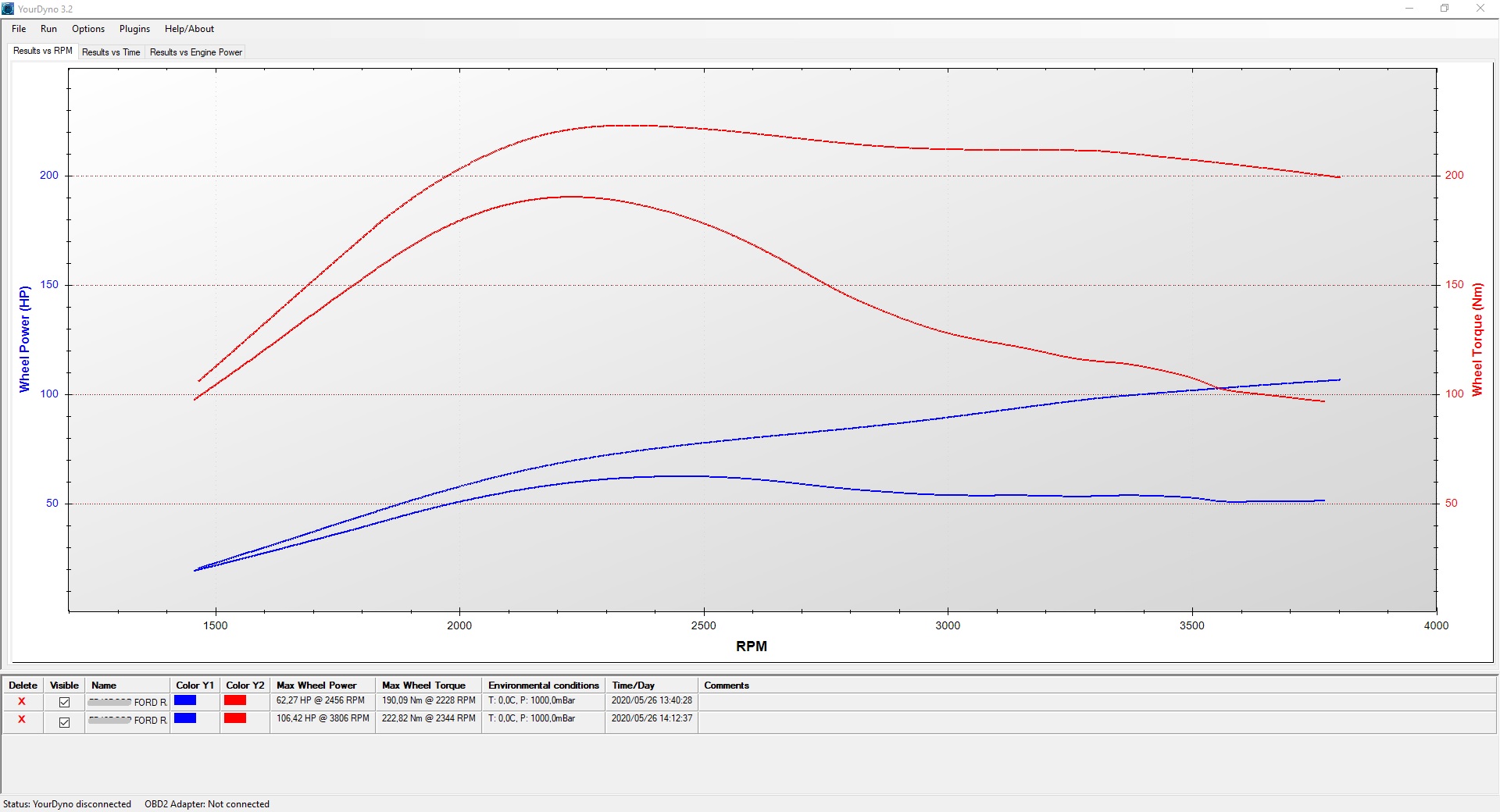1500x812 pixels.
Task: Select the Name cell of the 14:12:37 run
Action: tap(127, 720)
